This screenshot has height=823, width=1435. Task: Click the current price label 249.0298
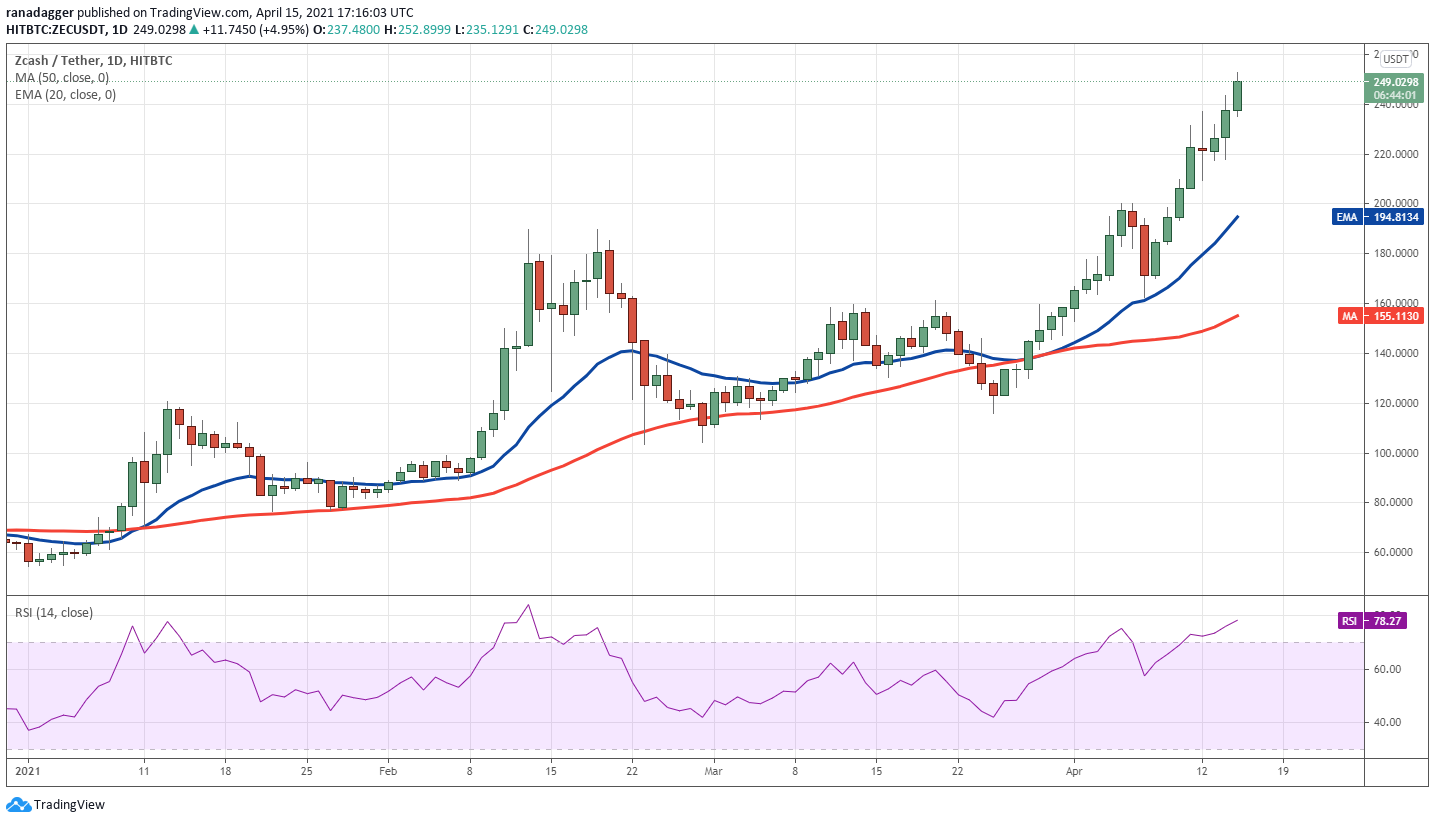pyautogui.click(x=1396, y=82)
